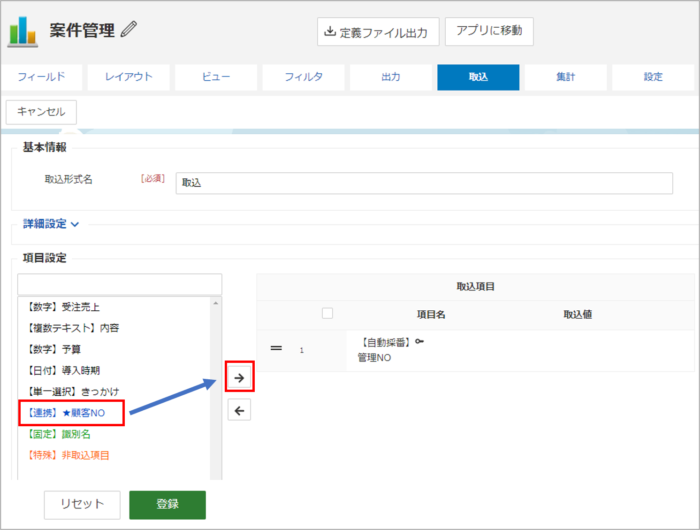Click the item search box above the list

(120, 284)
